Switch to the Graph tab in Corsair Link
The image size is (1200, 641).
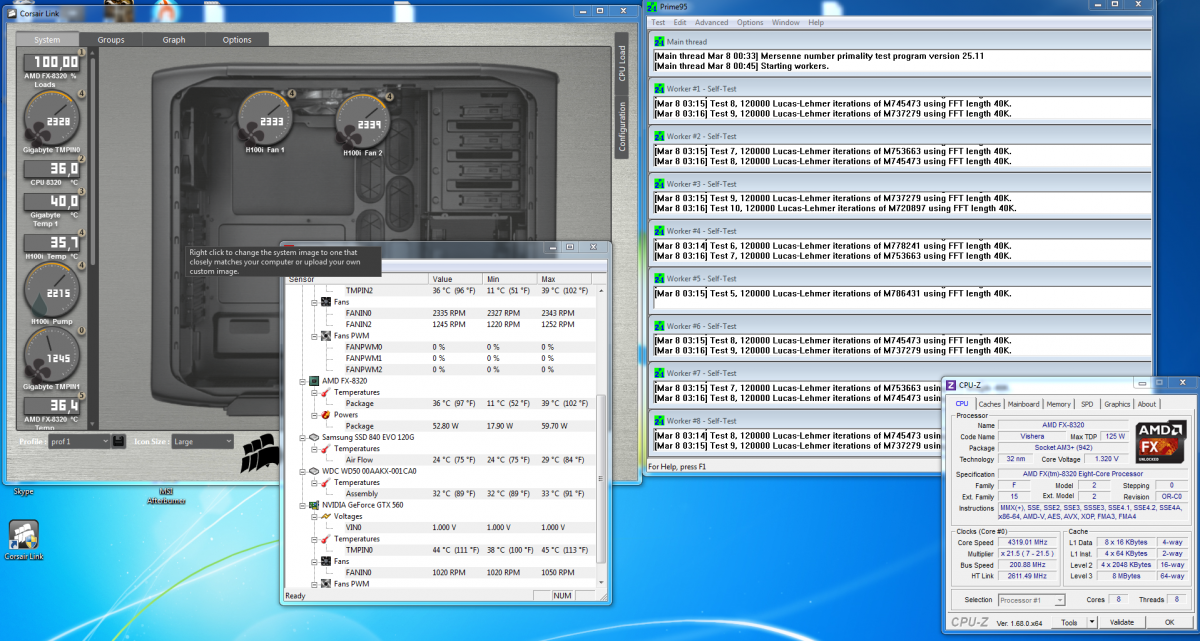[173, 40]
